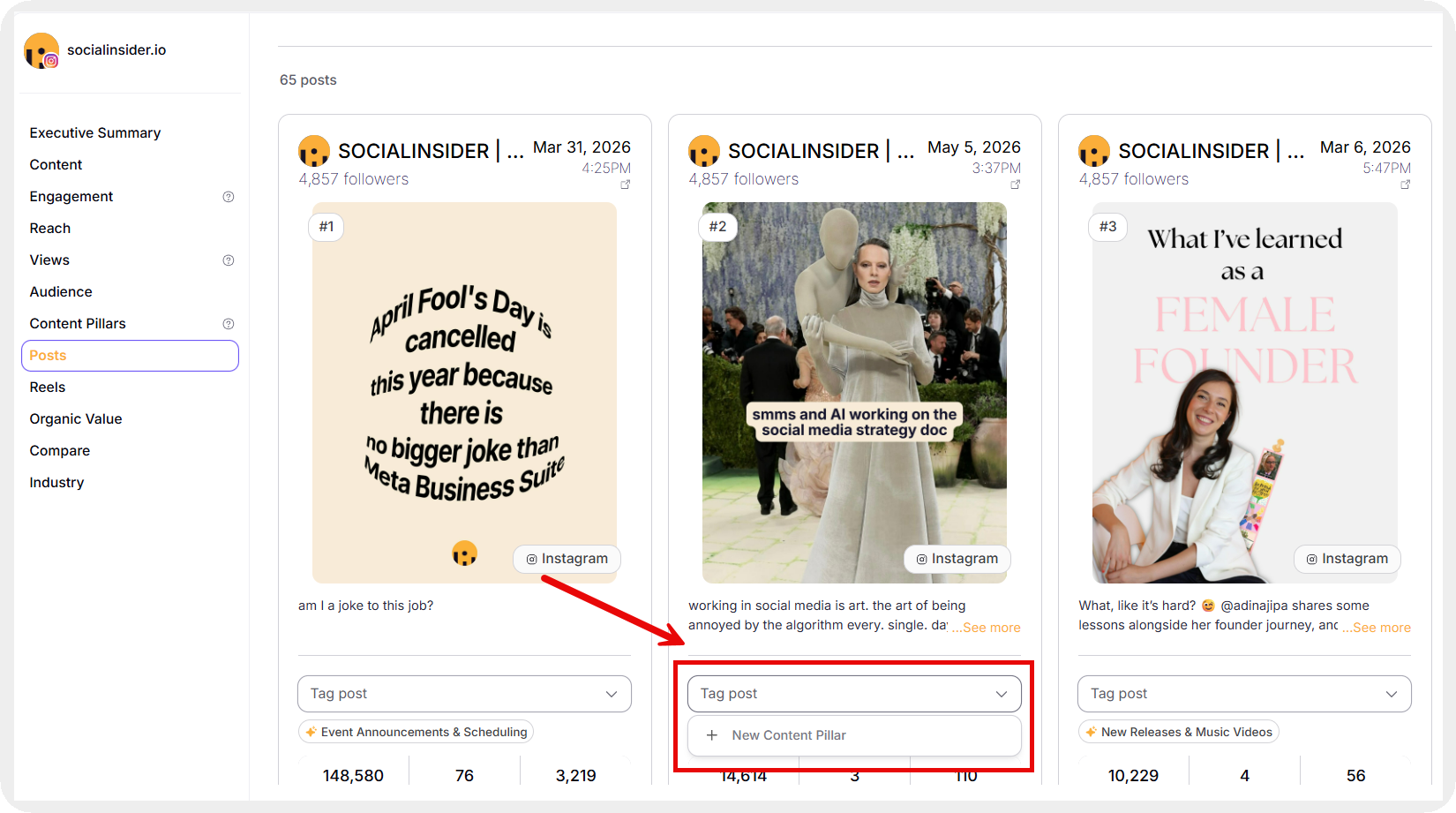The height and width of the screenshot is (813, 1456).
Task: Open external link for May 5, 2026 post
Action: pos(1016,184)
